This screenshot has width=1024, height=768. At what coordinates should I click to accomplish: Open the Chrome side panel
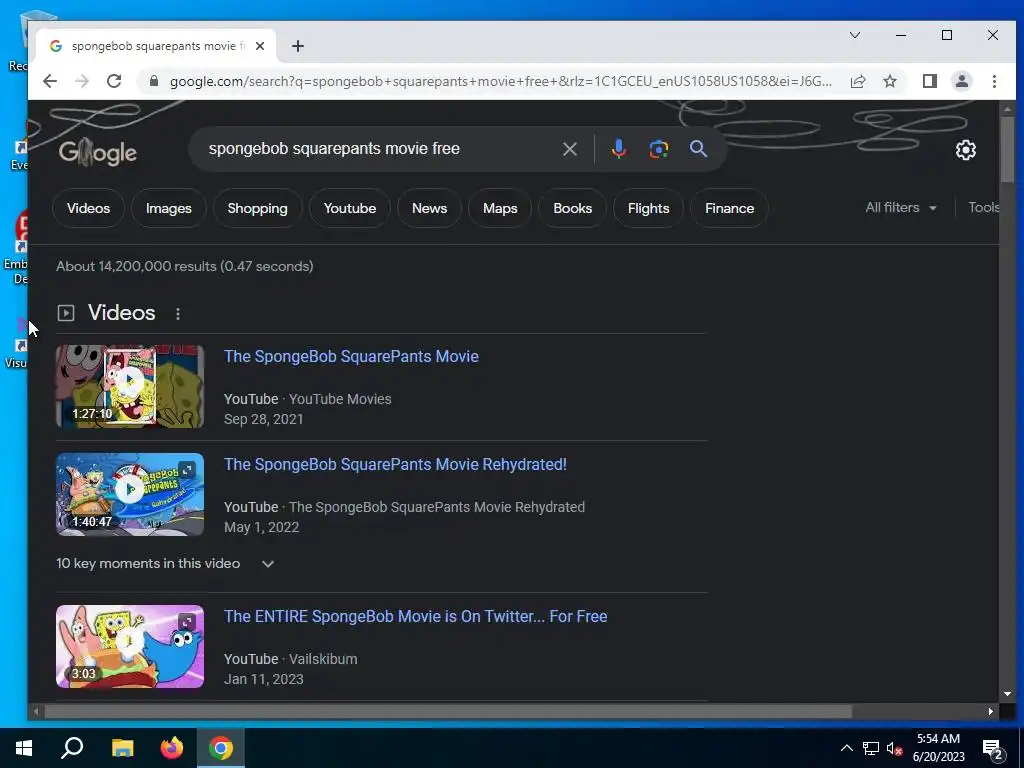point(929,81)
